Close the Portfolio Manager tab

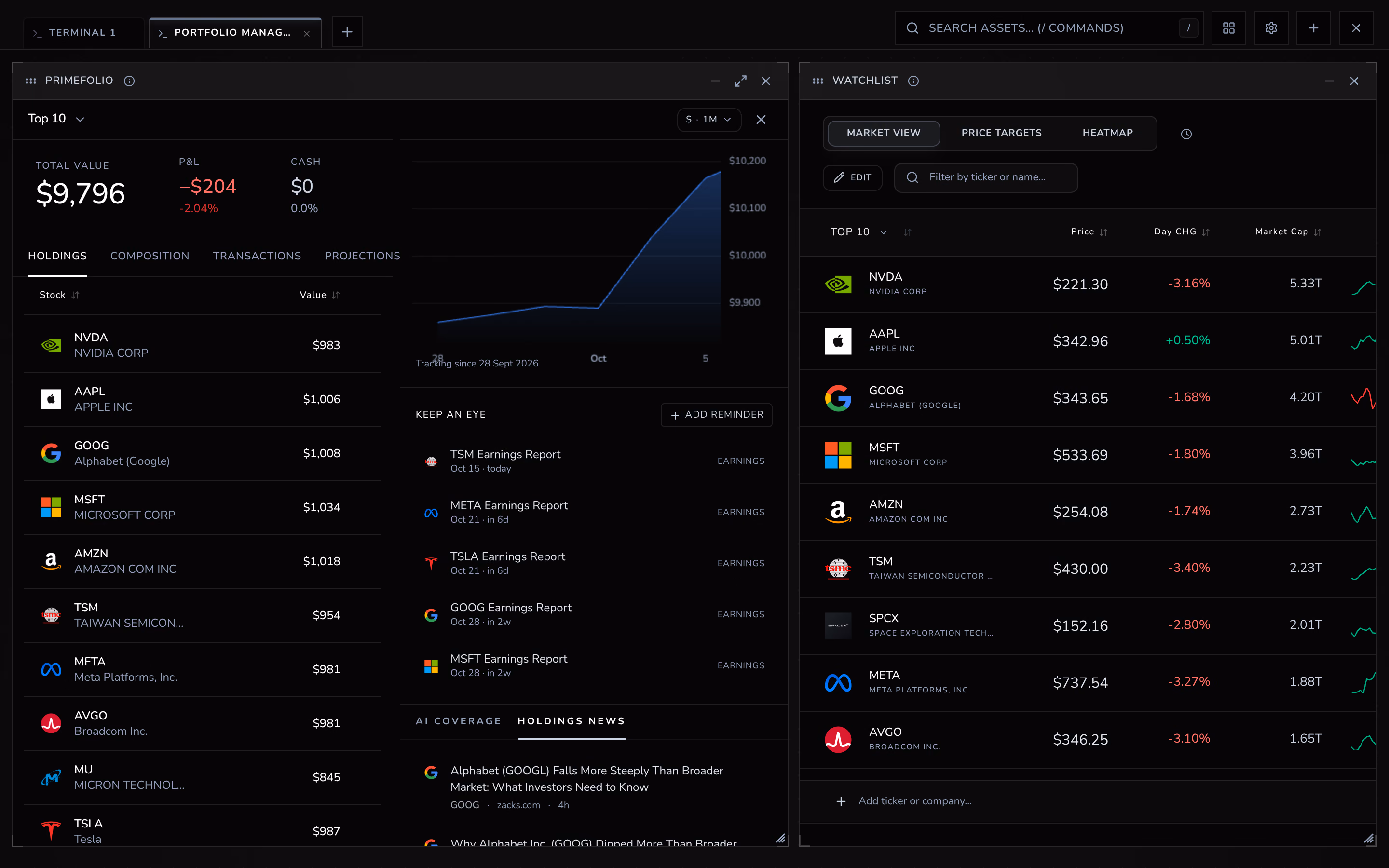click(307, 33)
